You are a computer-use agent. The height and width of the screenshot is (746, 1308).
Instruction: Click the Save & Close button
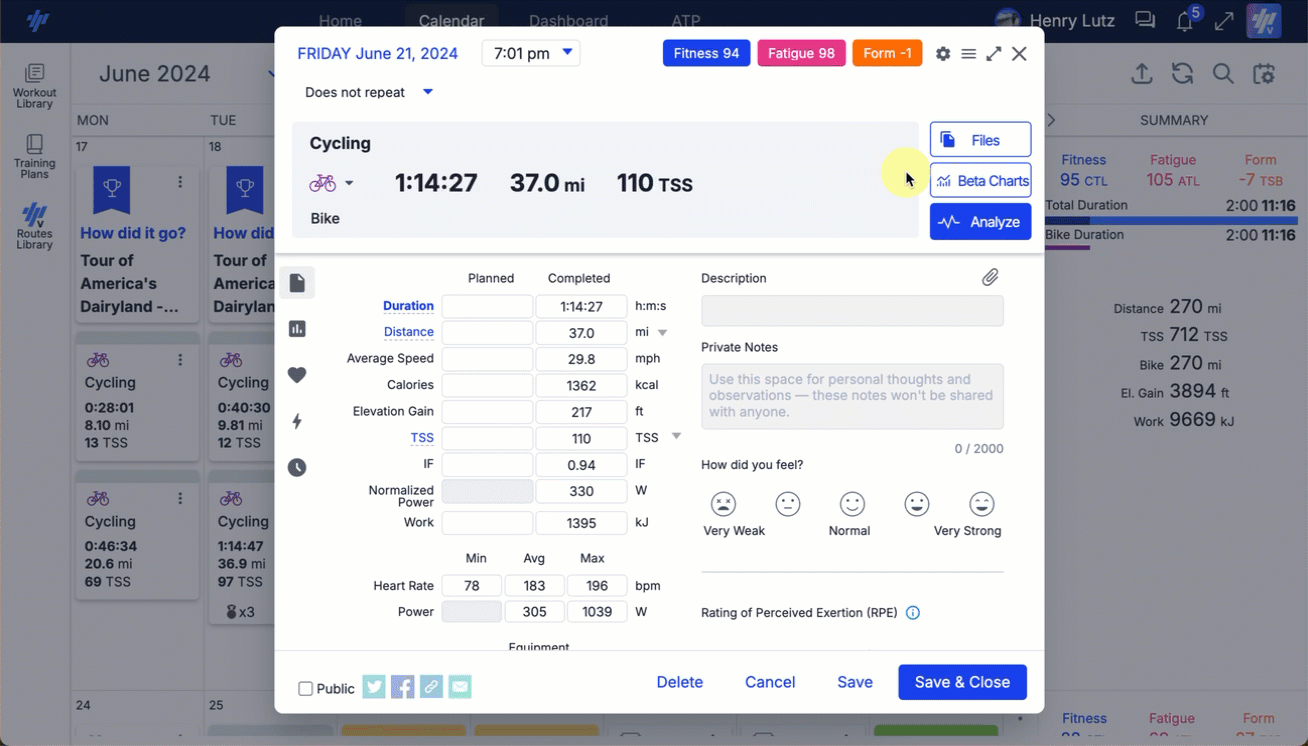(962, 682)
